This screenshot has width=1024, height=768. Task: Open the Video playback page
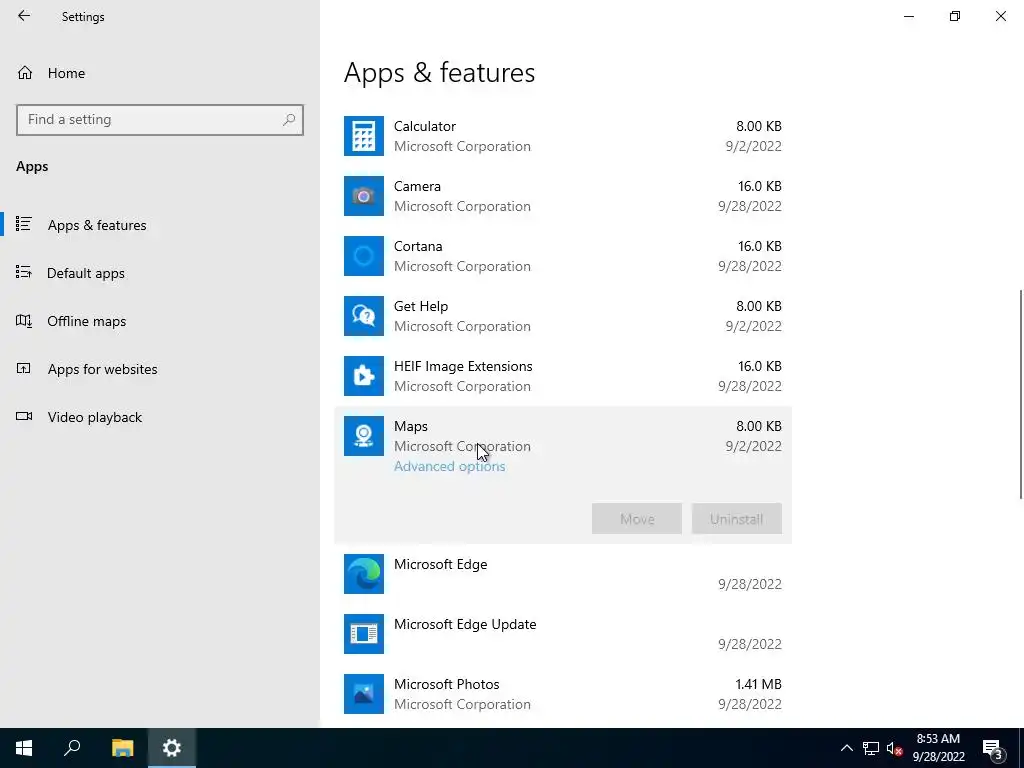[95, 417]
